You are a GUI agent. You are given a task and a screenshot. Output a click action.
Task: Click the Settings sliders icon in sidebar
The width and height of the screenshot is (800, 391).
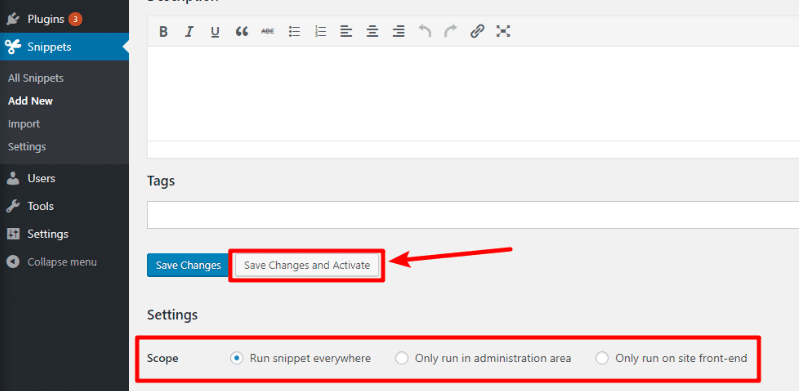[13, 234]
